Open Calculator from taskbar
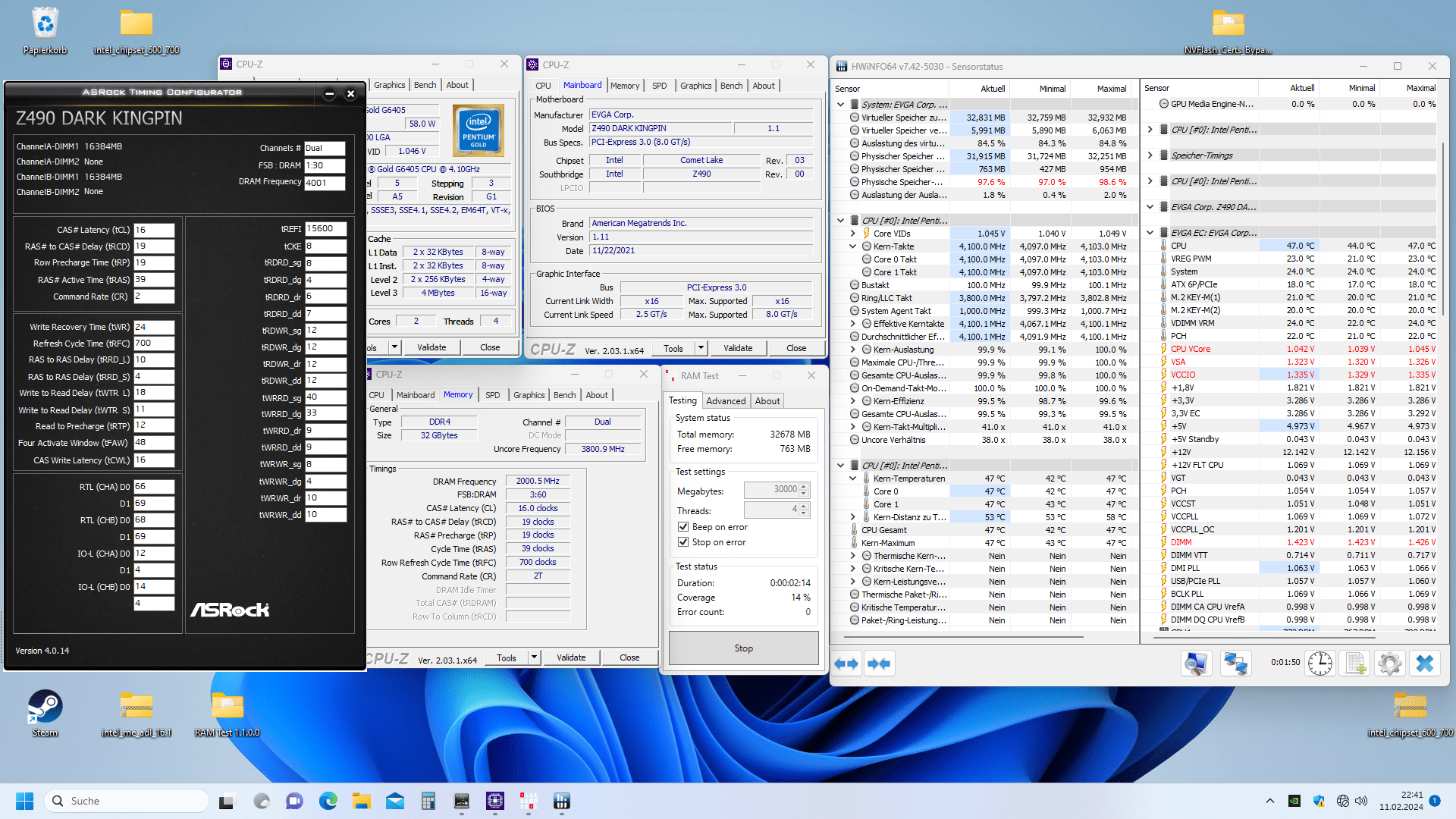The image size is (1456, 819). click(428, 801)
